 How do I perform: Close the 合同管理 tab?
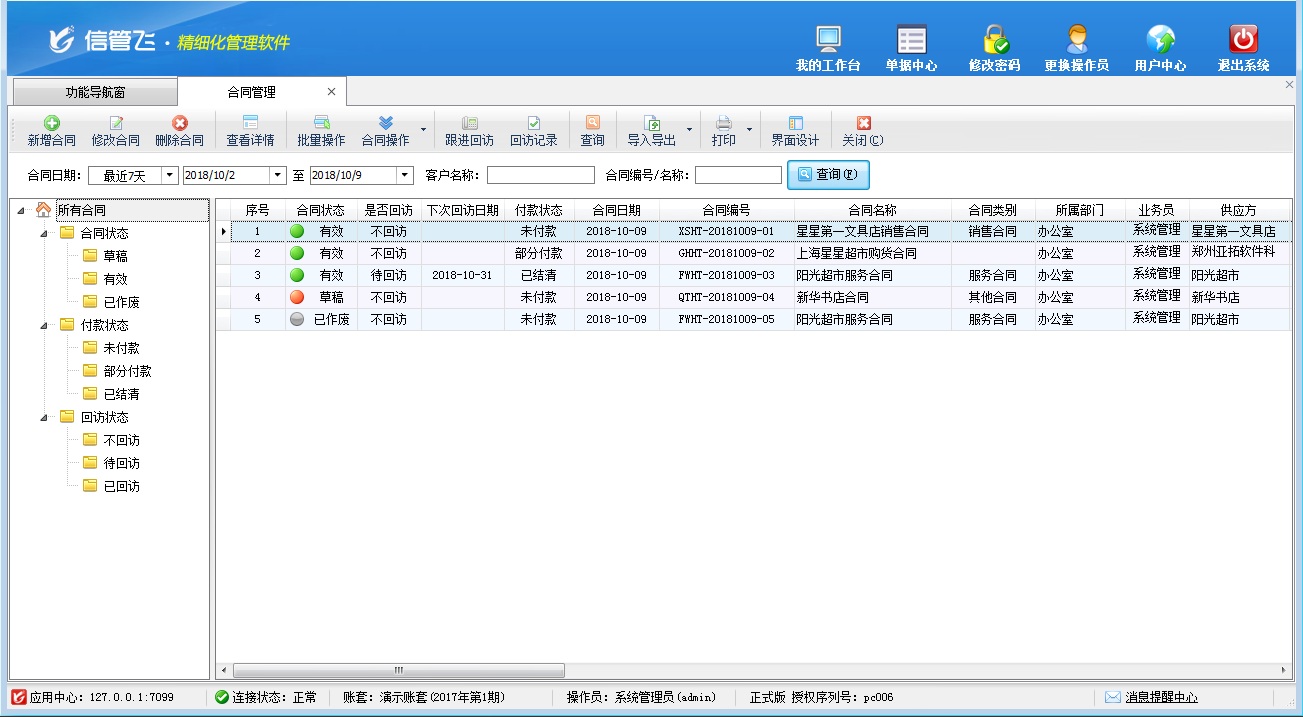(332, 92)
